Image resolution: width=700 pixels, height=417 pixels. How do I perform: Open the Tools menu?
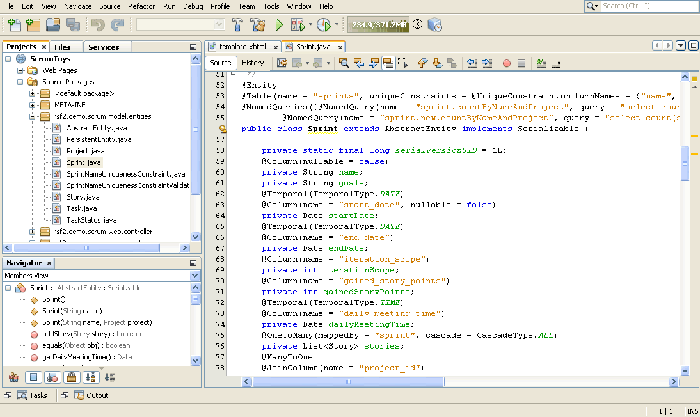[271, 6]
